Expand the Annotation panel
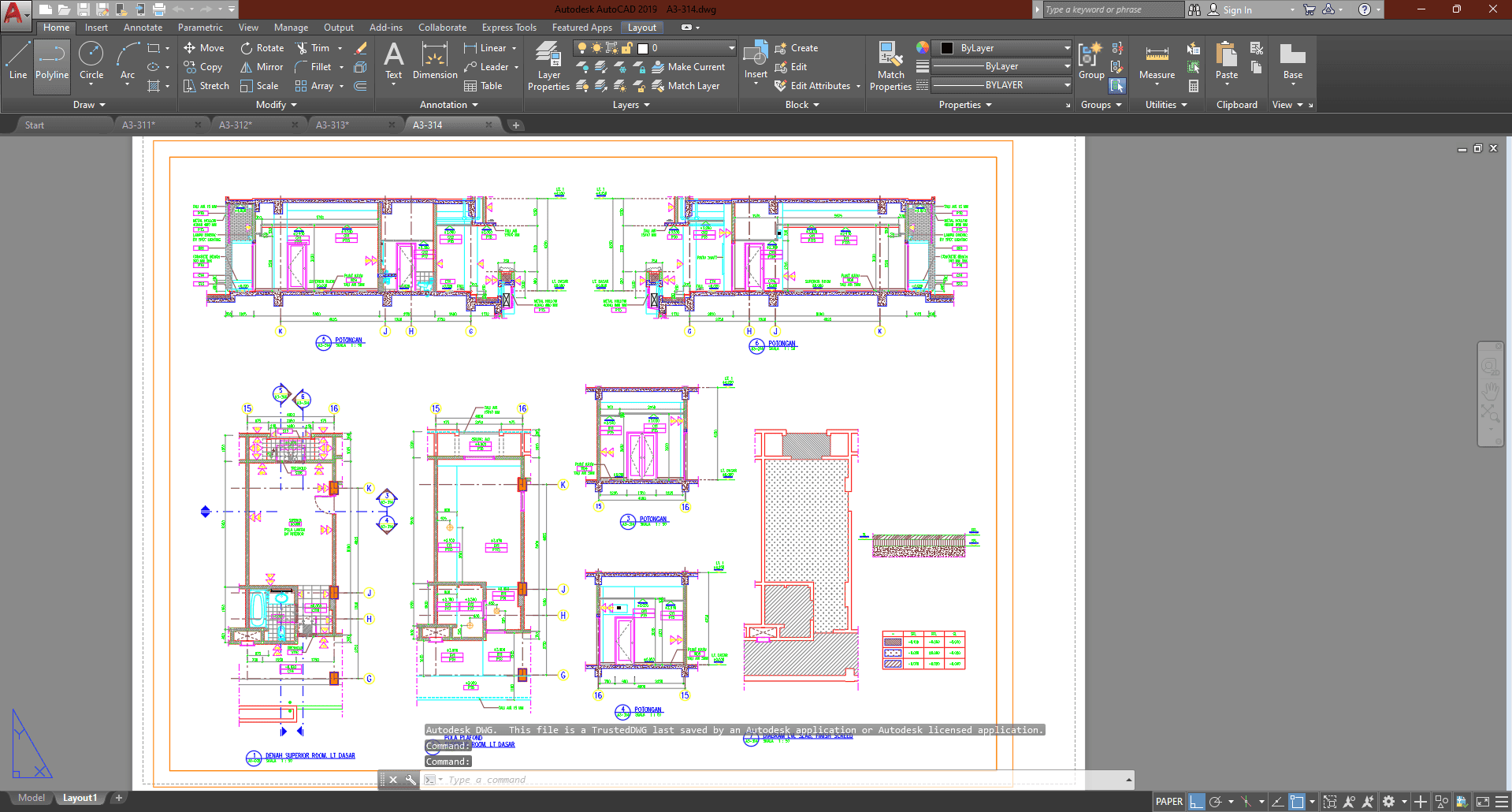This screenshot has height=812, width=1512. tap(448, 105)
